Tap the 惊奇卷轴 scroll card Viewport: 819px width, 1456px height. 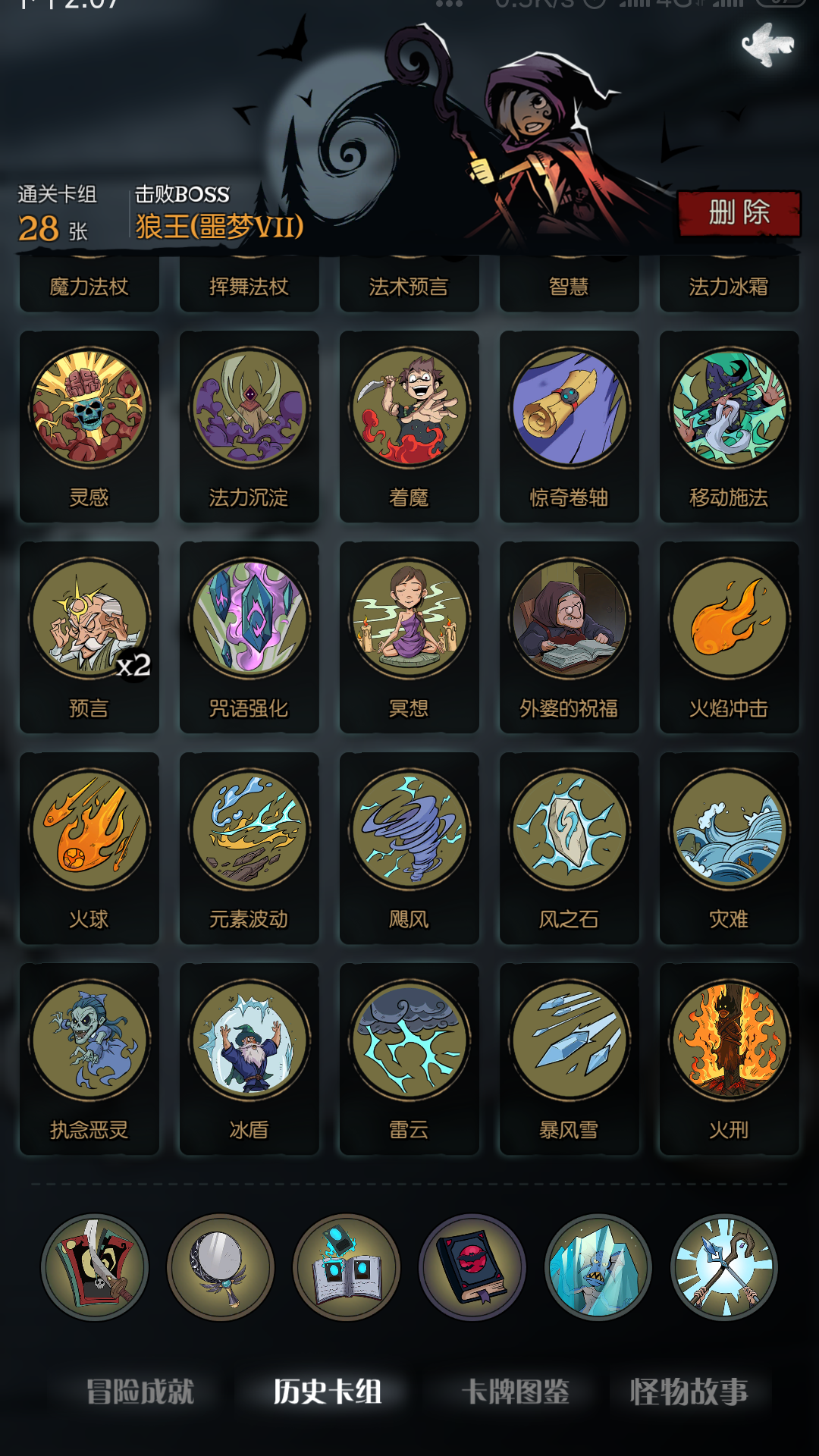[x=569, y=426]
